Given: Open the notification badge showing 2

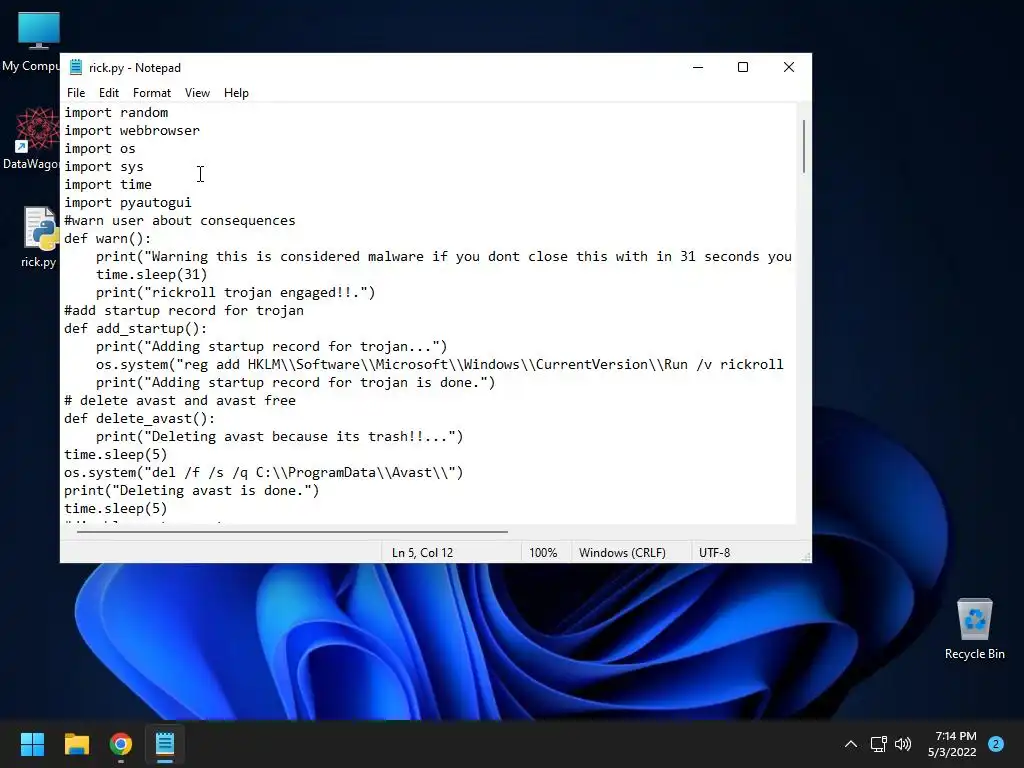Looking at the screenshot, I should [x=996, y=744].
